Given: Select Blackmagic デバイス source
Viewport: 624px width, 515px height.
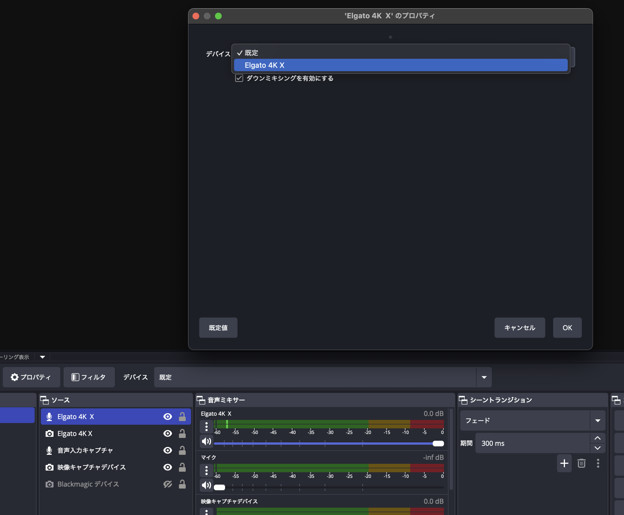Looking at the screenshot, I should click(x=116, y=484).
